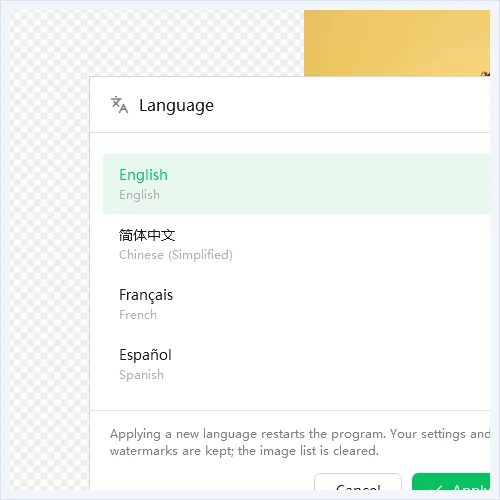500x500 pixels.
Task: Apply the selected language
Action: point(451,482)
